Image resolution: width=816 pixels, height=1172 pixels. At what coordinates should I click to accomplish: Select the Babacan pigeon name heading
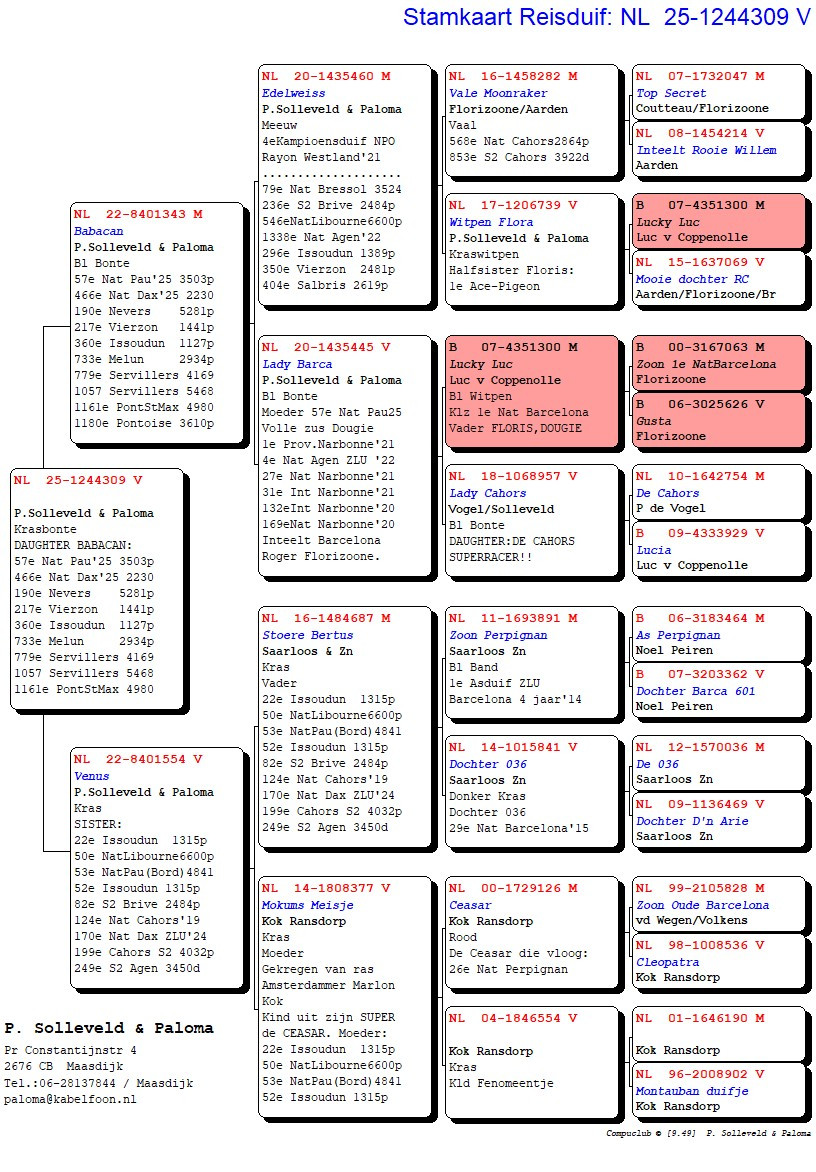pyautogui.click(x=98, y=231)
